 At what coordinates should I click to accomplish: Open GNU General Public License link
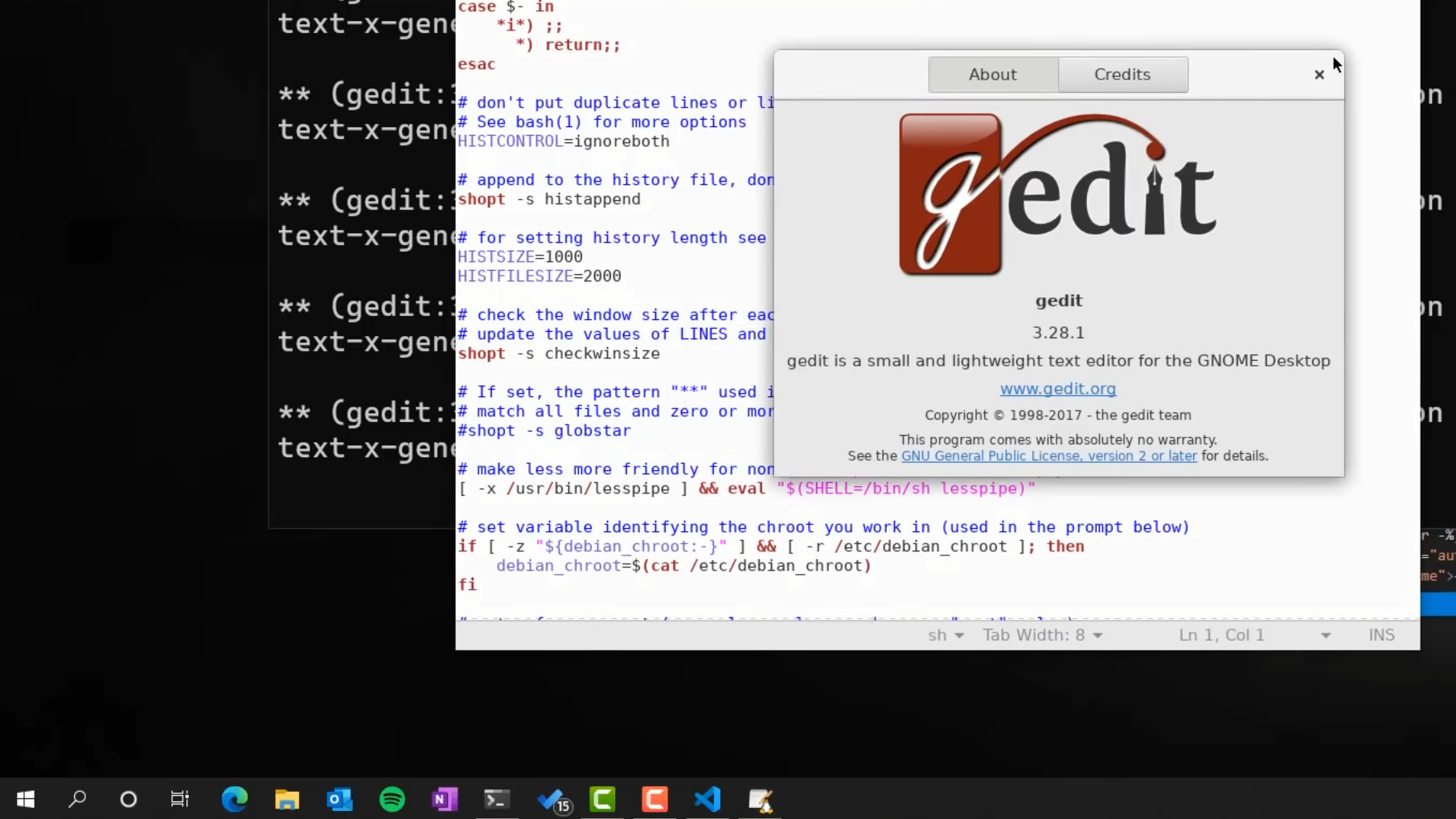coord(1048,456)
